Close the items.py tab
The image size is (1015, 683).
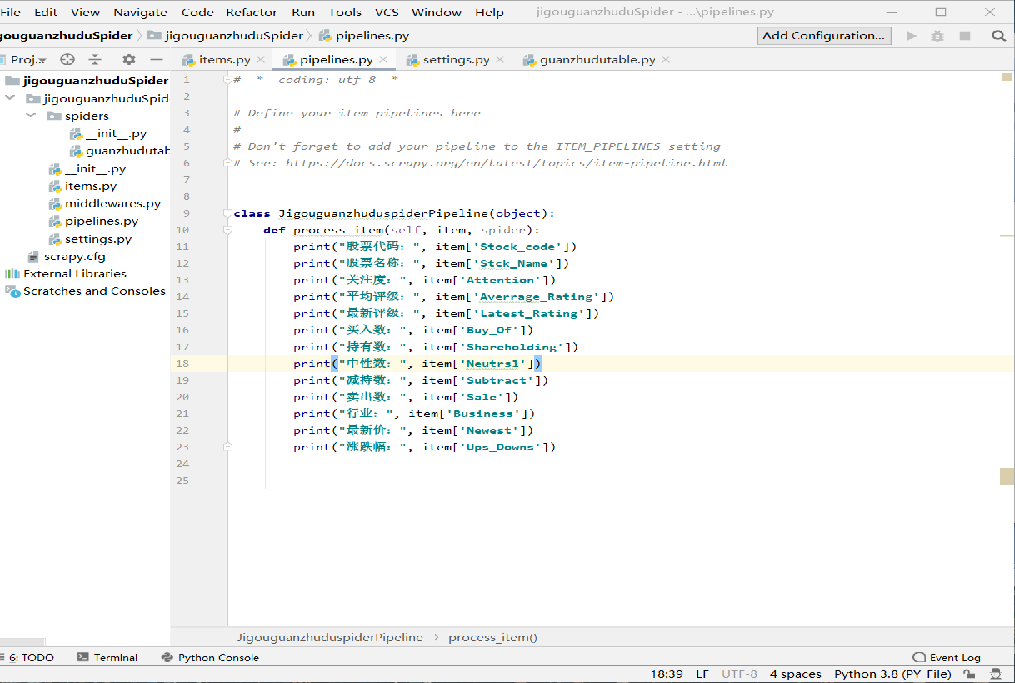click(261, 60)
